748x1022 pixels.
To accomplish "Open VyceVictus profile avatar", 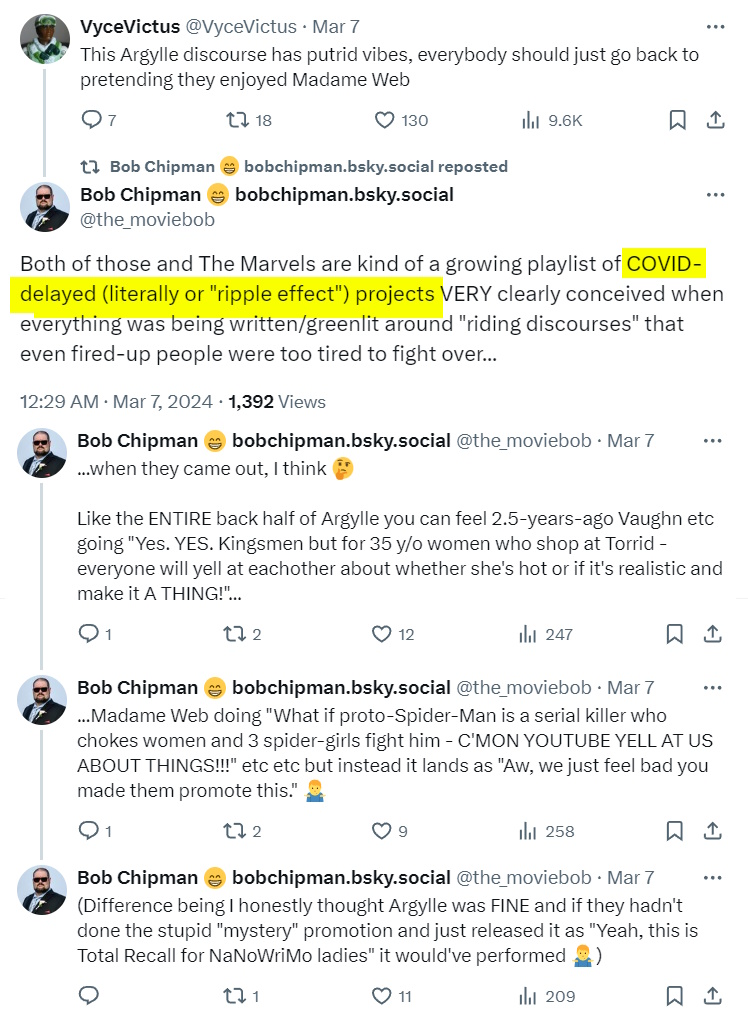I will click(45, 39).
